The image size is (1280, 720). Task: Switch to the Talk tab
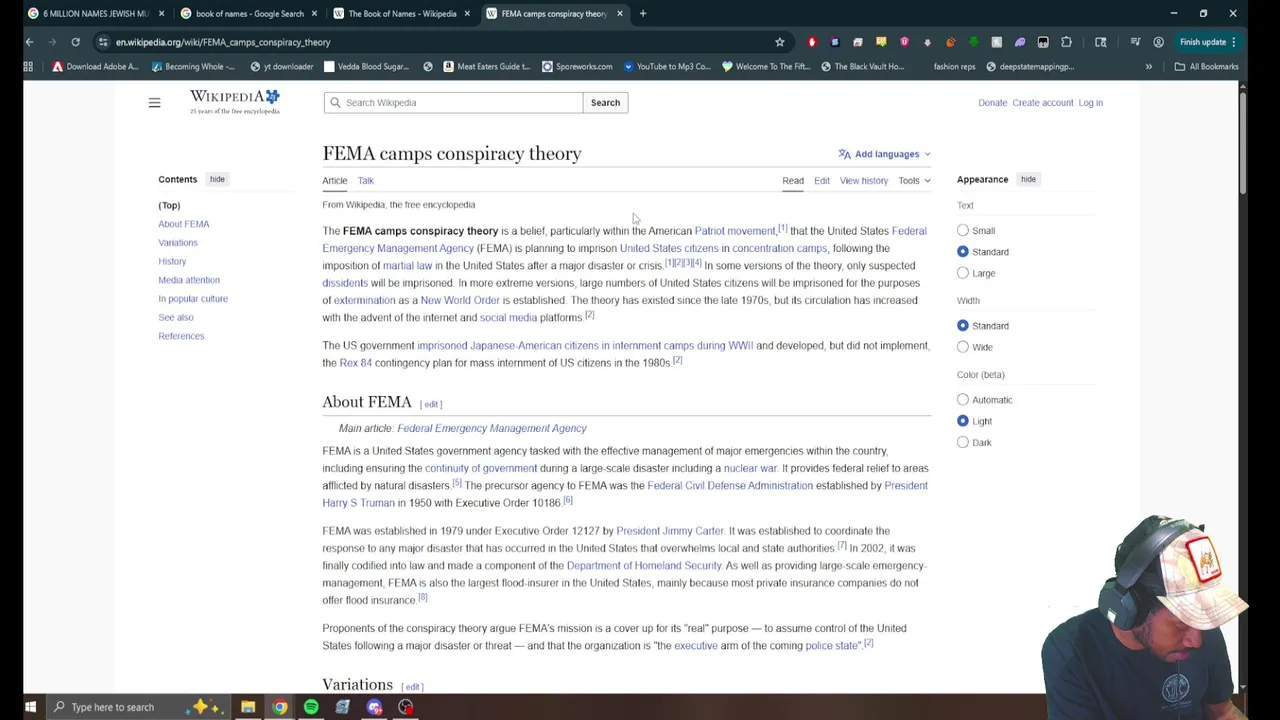click(x=366, y=181)
